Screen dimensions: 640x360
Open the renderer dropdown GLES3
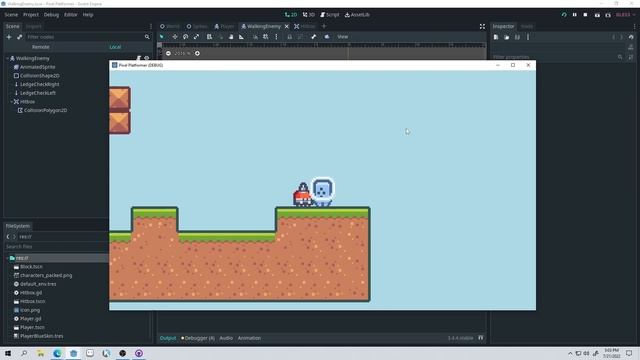pos(625,15)
